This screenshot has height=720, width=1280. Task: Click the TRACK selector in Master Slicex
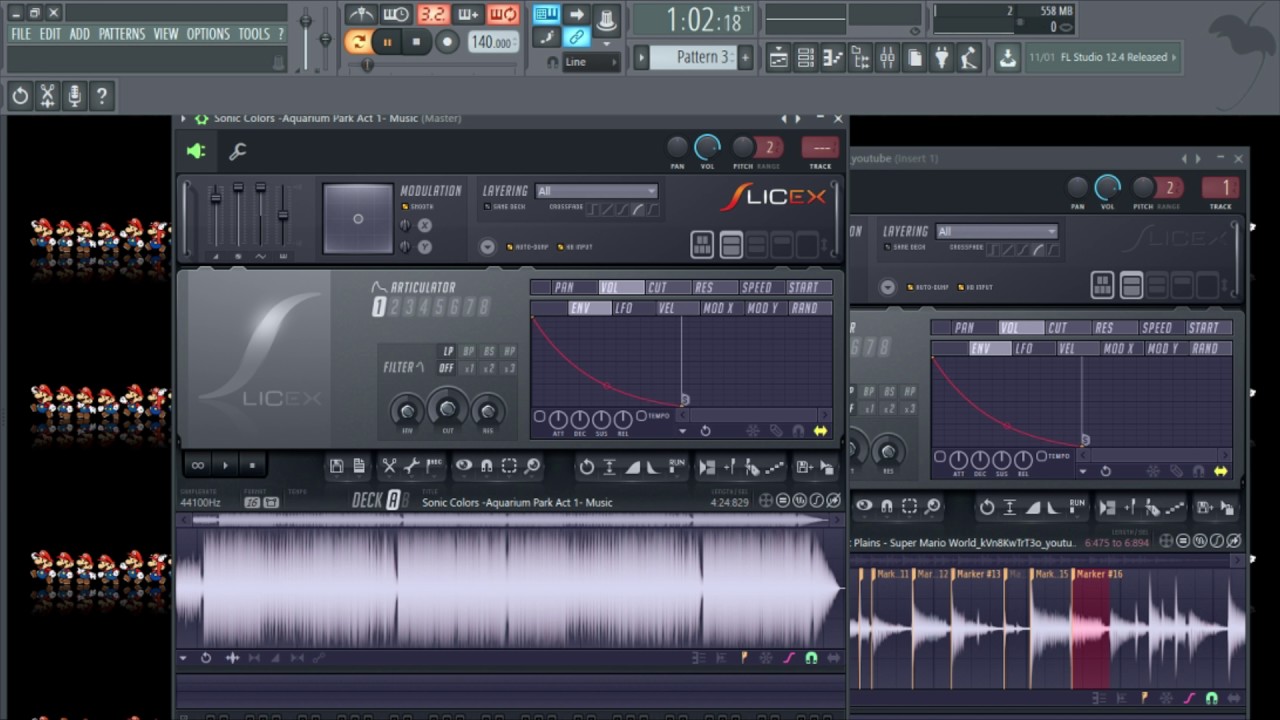pyautogui.click(x=821, y=148)
